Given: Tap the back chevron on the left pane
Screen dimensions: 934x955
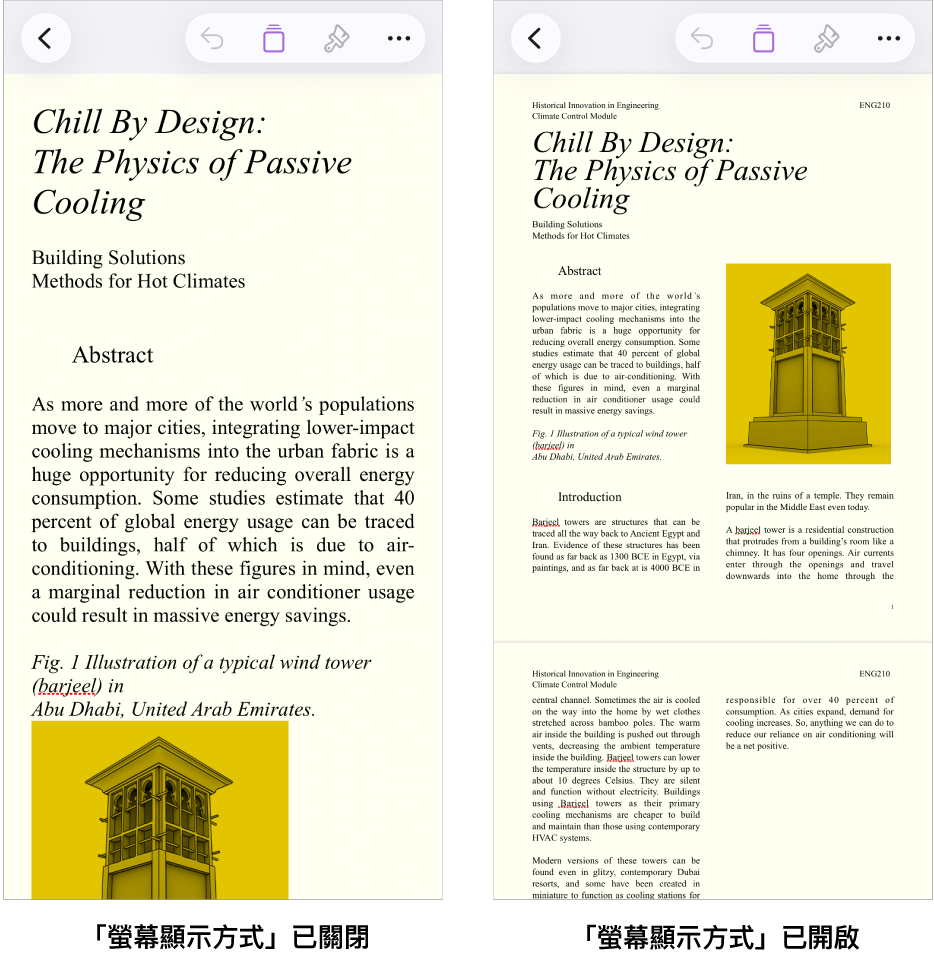Looking at the screenshot, I should [46, 38].
